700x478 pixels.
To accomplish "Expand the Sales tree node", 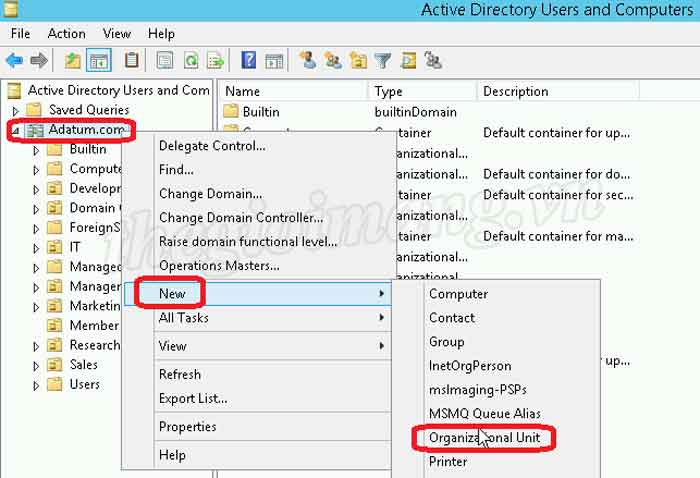I will (36, 366).
